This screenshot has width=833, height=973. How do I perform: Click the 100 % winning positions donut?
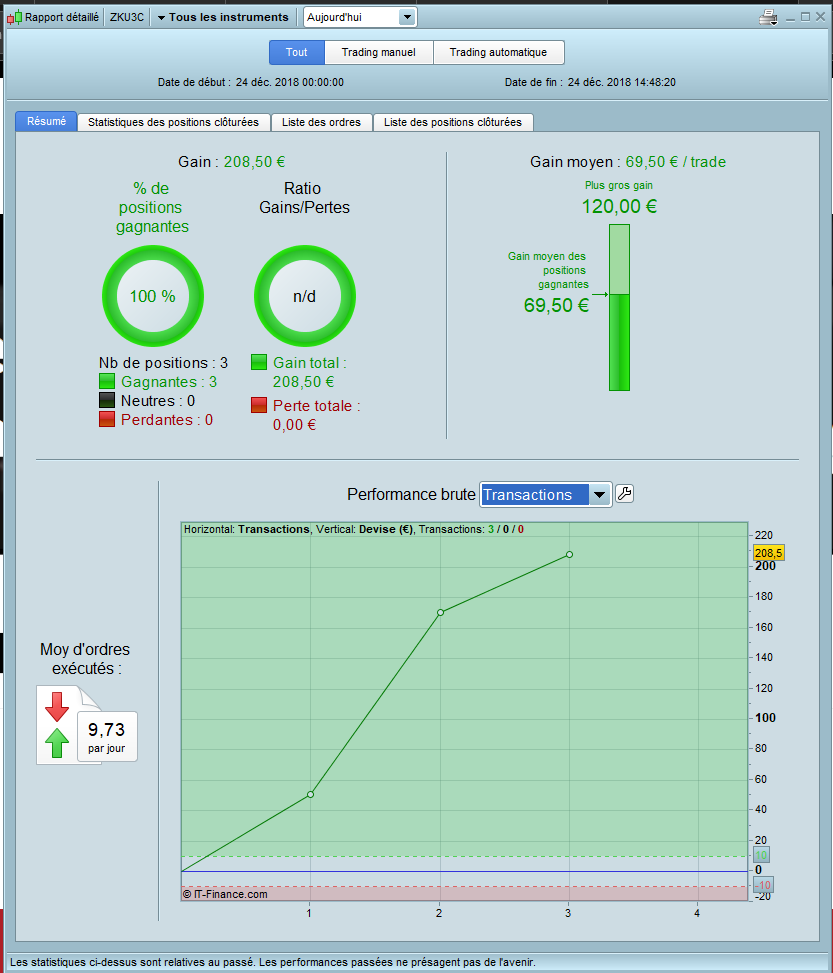click(153, 296)
